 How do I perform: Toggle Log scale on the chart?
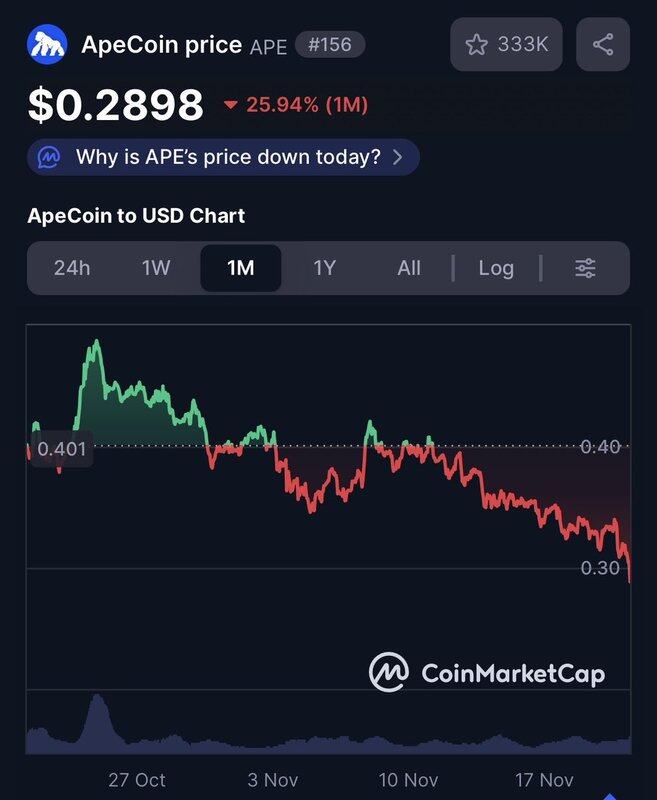(x=496, y=268)
